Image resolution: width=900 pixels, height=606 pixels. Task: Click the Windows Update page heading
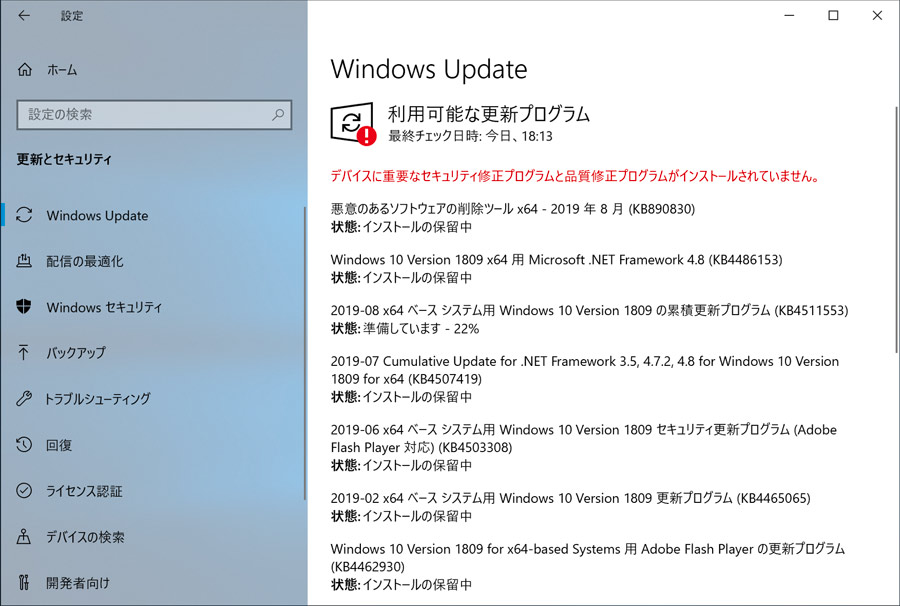point(429,69)
